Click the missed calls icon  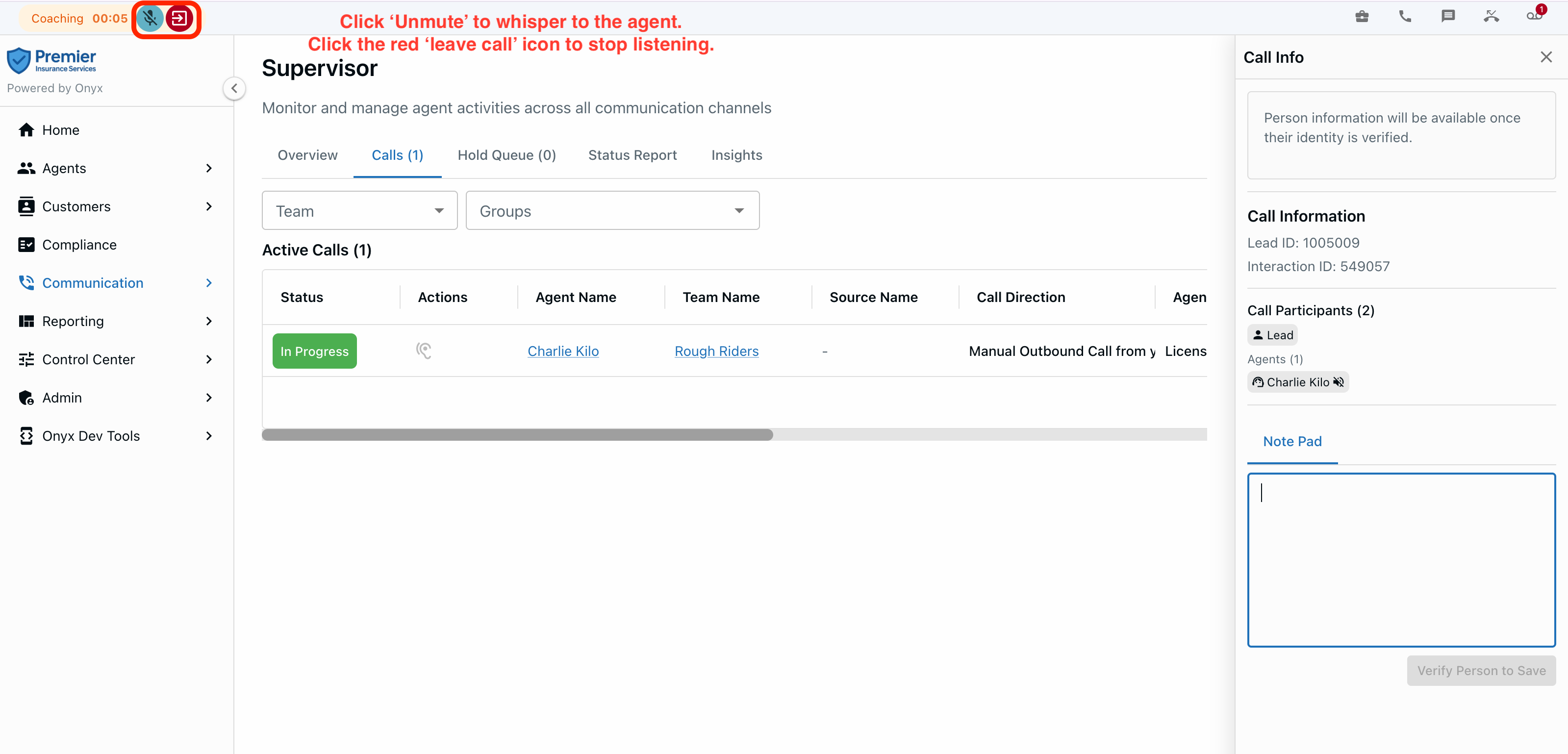pyautogui.click(x=1492, y=17)
